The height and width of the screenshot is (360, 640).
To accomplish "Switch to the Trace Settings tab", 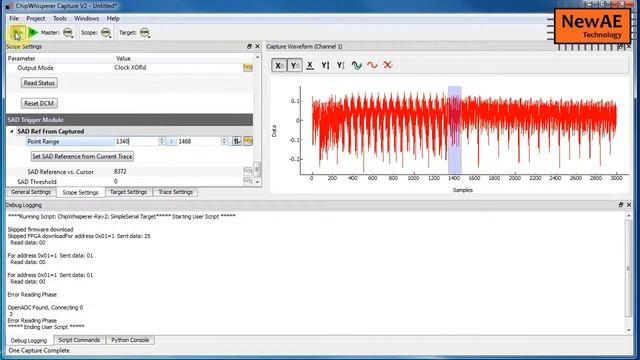I will tap(176, 192).
